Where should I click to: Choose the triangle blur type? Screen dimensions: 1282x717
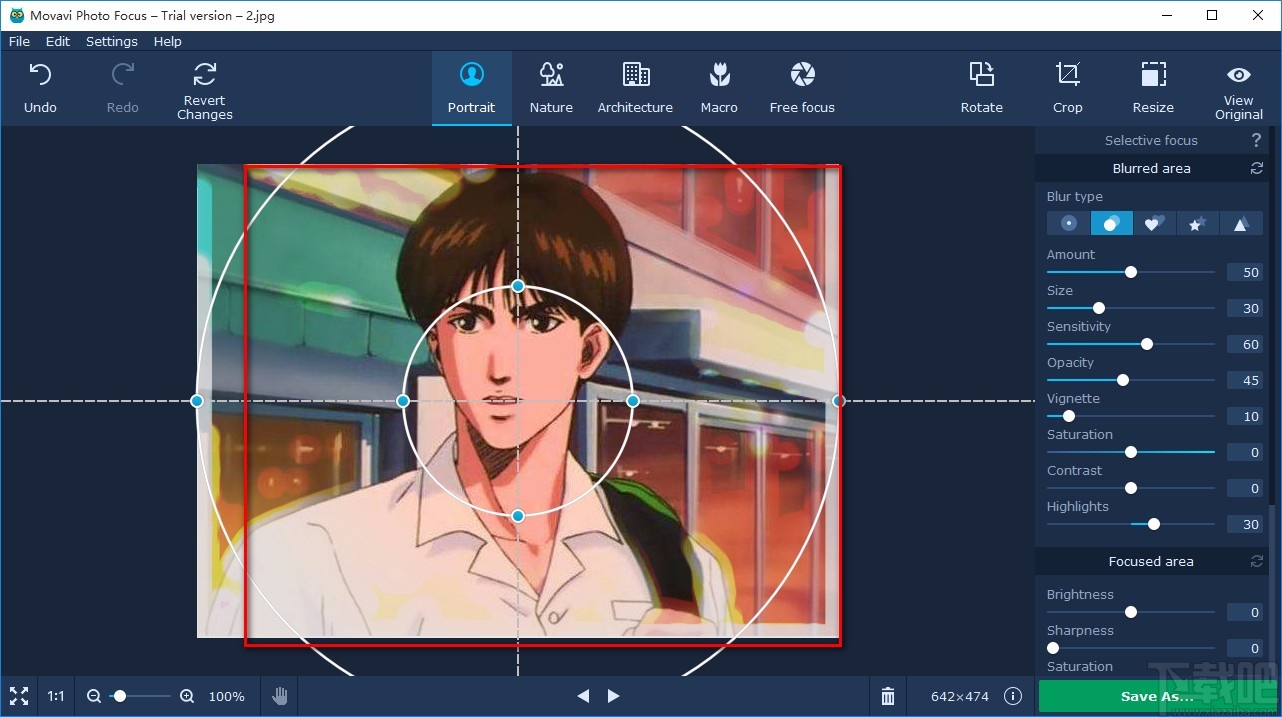coord(1240,223)
